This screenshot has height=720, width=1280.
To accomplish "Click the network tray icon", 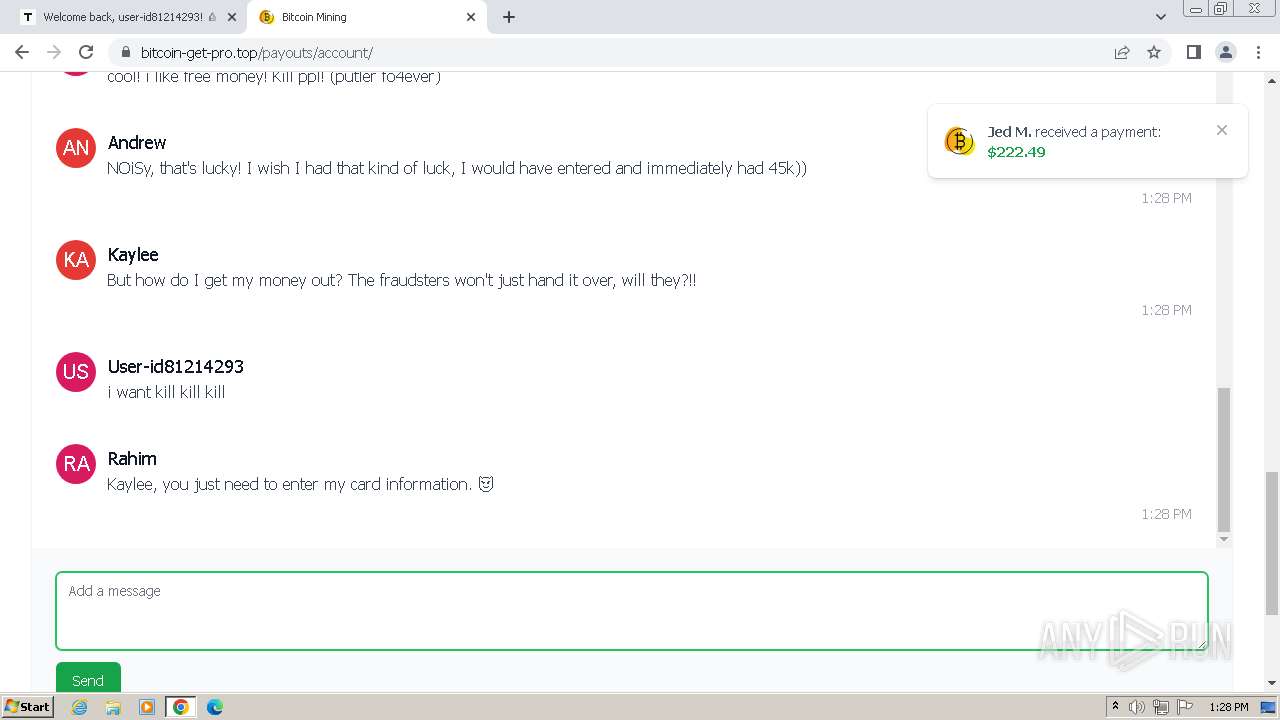I will tap(1161, 707).
